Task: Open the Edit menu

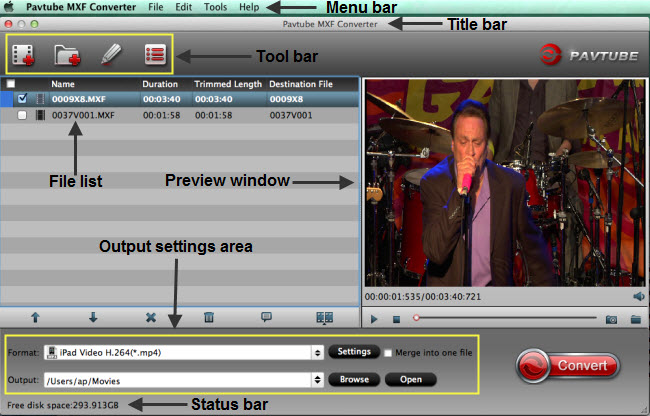Action: tap(184, 7)
